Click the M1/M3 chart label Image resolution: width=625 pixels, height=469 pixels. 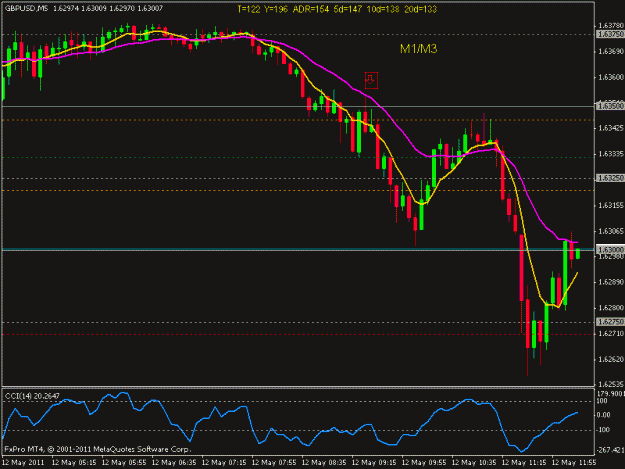419,49
